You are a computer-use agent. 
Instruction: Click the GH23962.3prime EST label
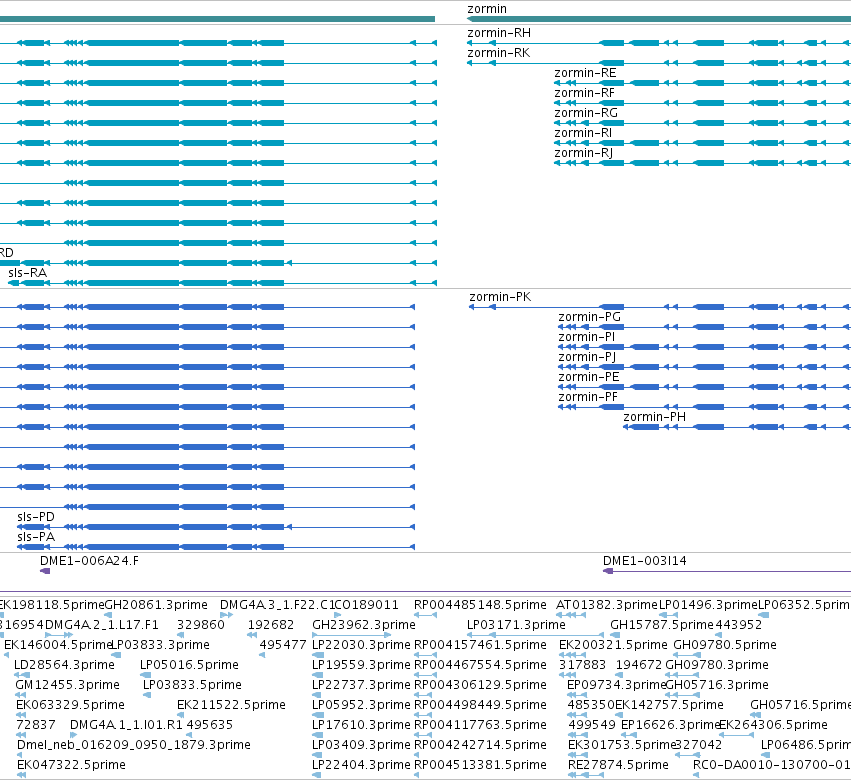(x=364, y=625)
